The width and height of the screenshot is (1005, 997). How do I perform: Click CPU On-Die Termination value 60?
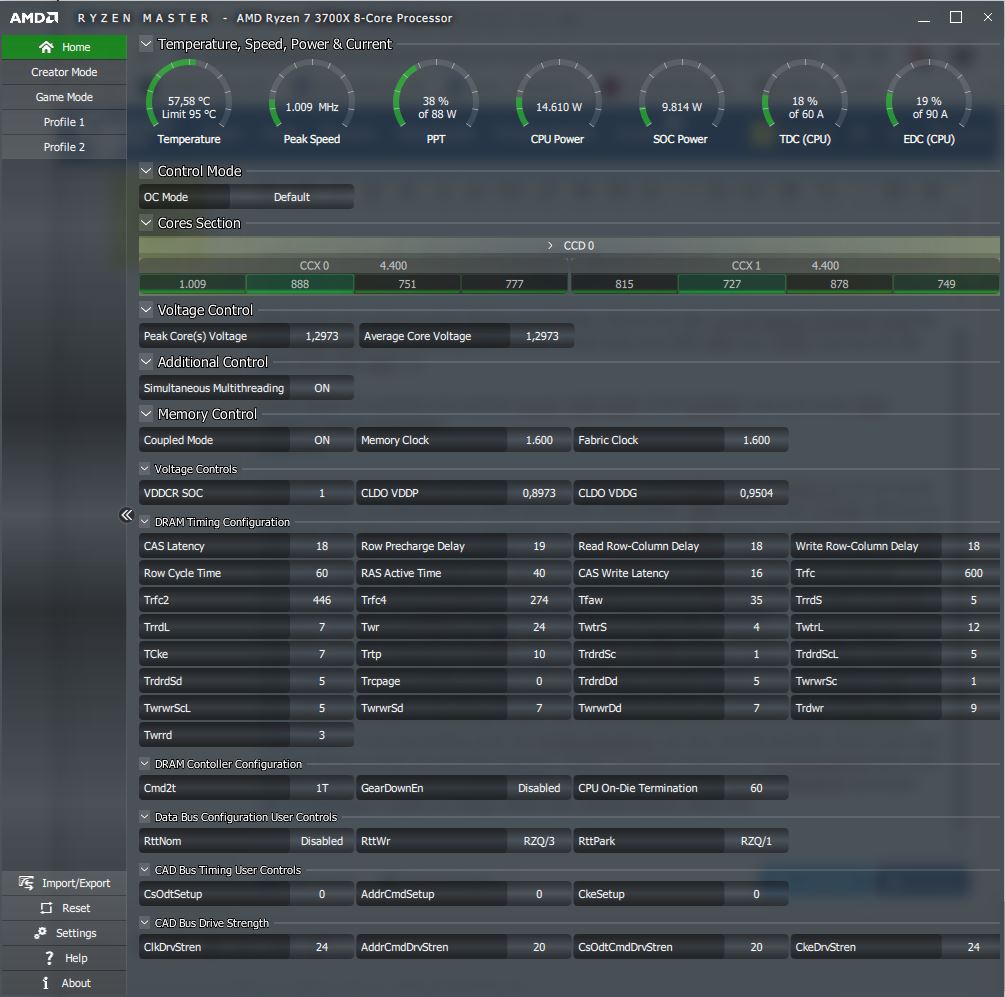click(756, 788)
